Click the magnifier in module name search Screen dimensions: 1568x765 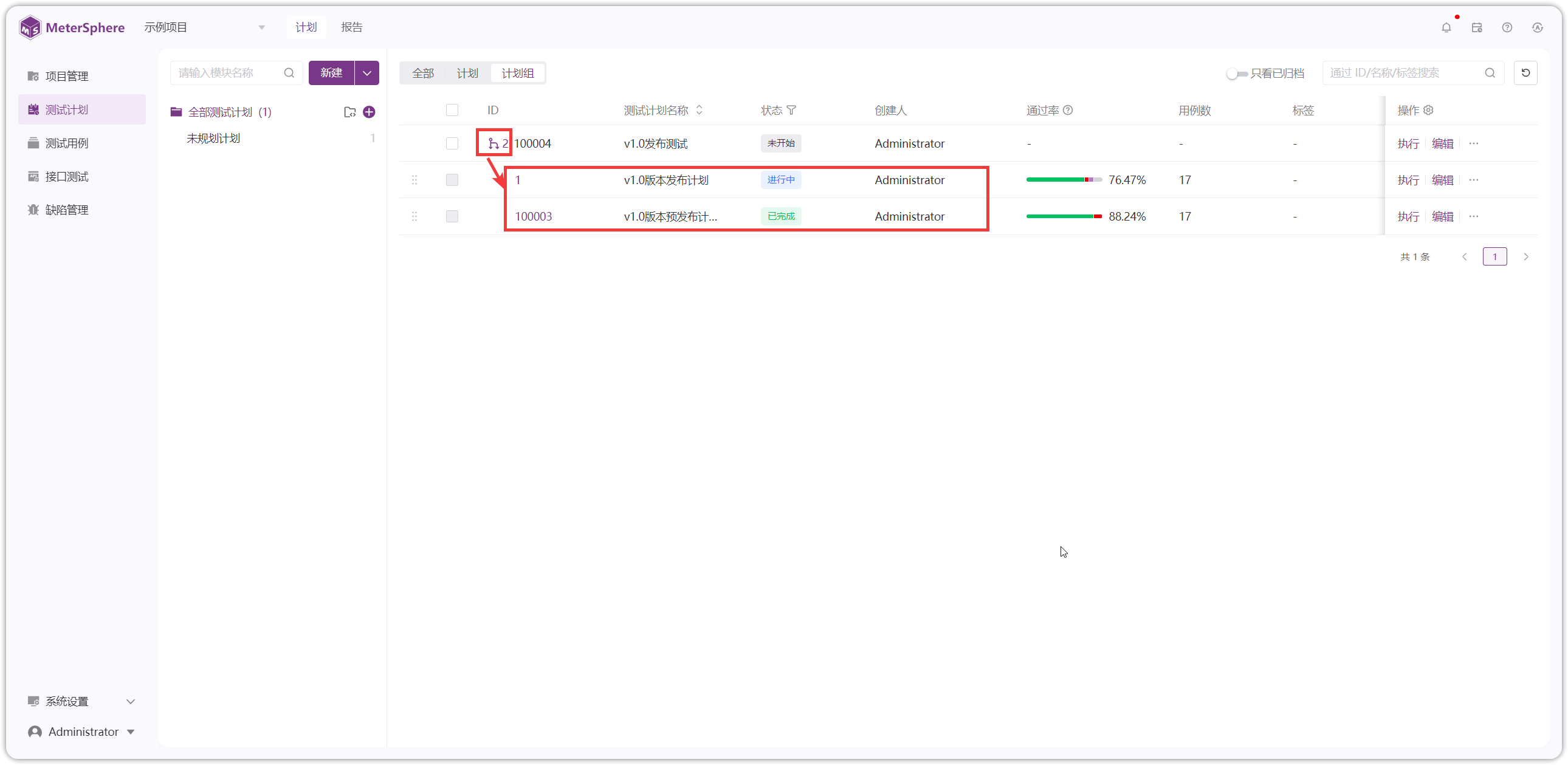[x=289, y=73]
